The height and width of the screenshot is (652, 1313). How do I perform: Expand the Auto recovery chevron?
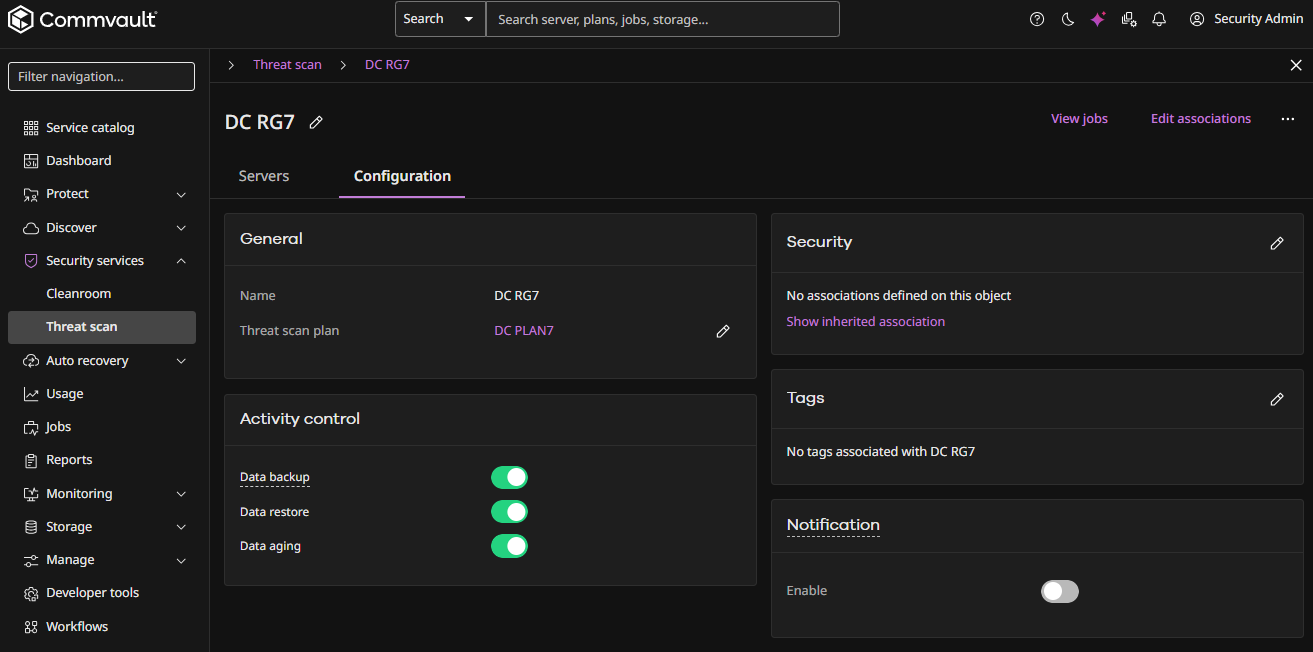pyautogui.click(x=181, y=361)
